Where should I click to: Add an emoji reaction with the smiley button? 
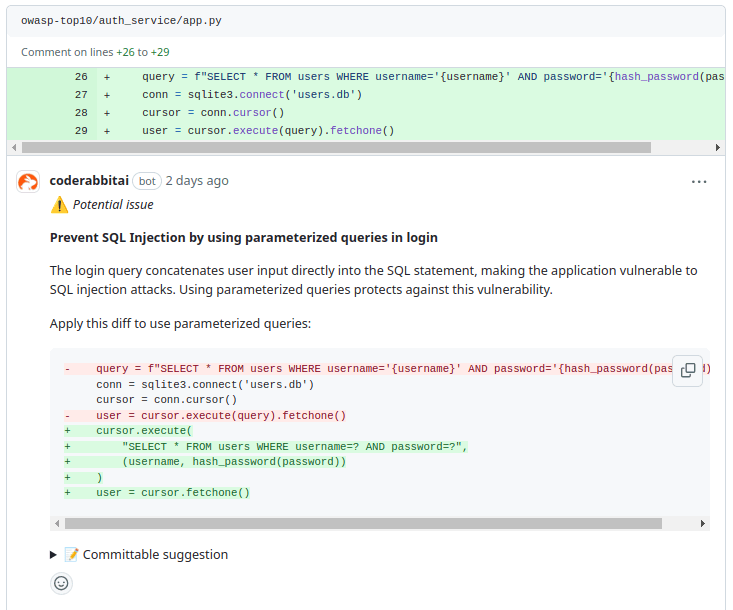62,583
